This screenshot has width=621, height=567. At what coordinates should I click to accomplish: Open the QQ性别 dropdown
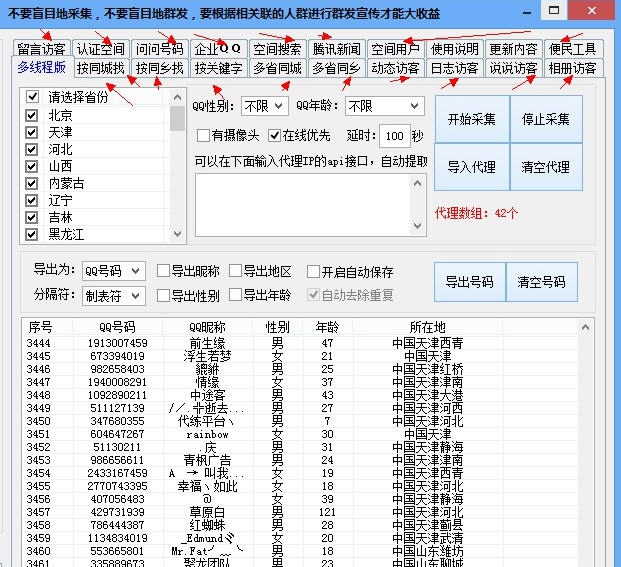(x=265, y=106)
